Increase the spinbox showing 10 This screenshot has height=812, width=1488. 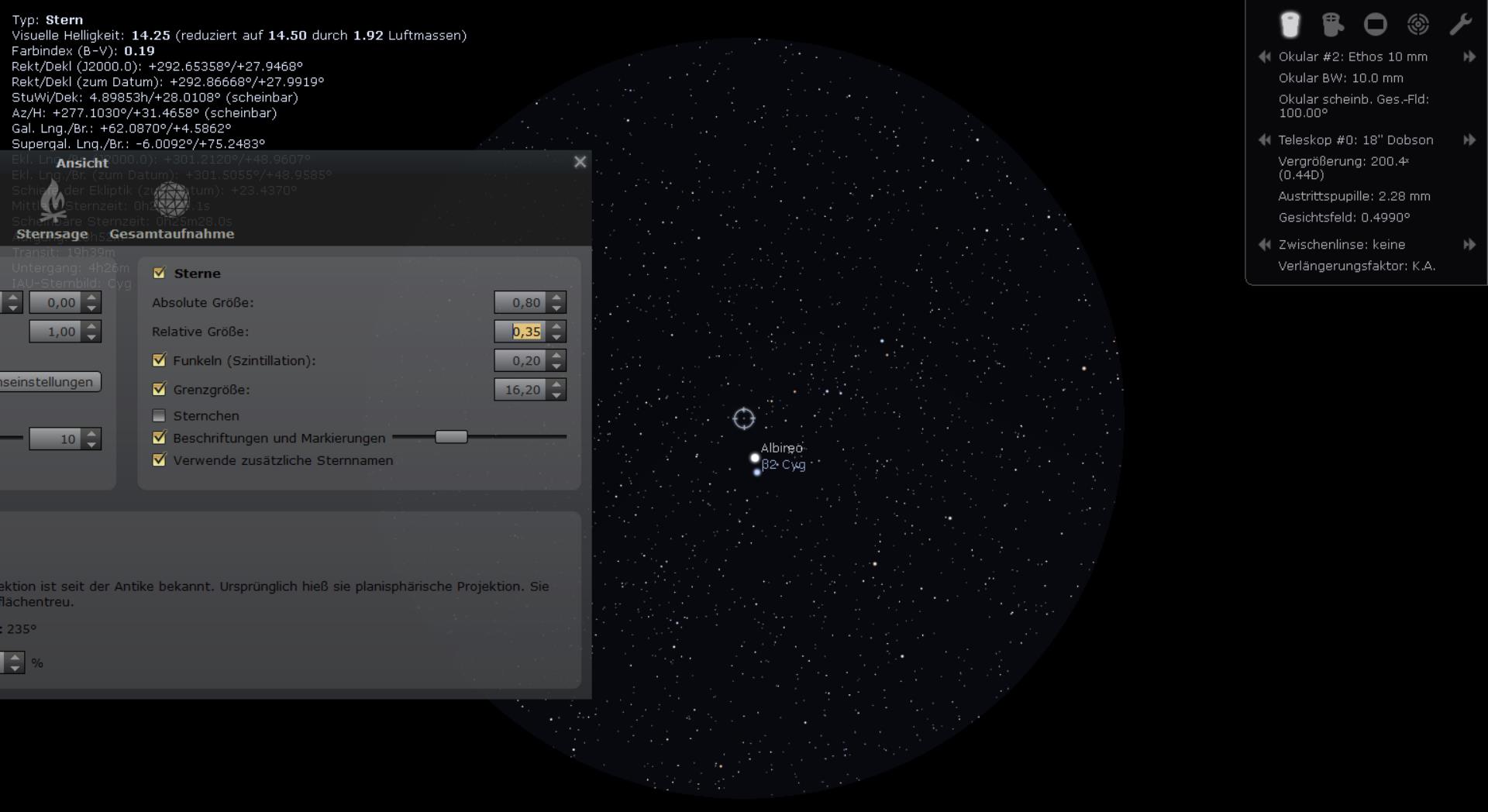(x=91, y=434)
